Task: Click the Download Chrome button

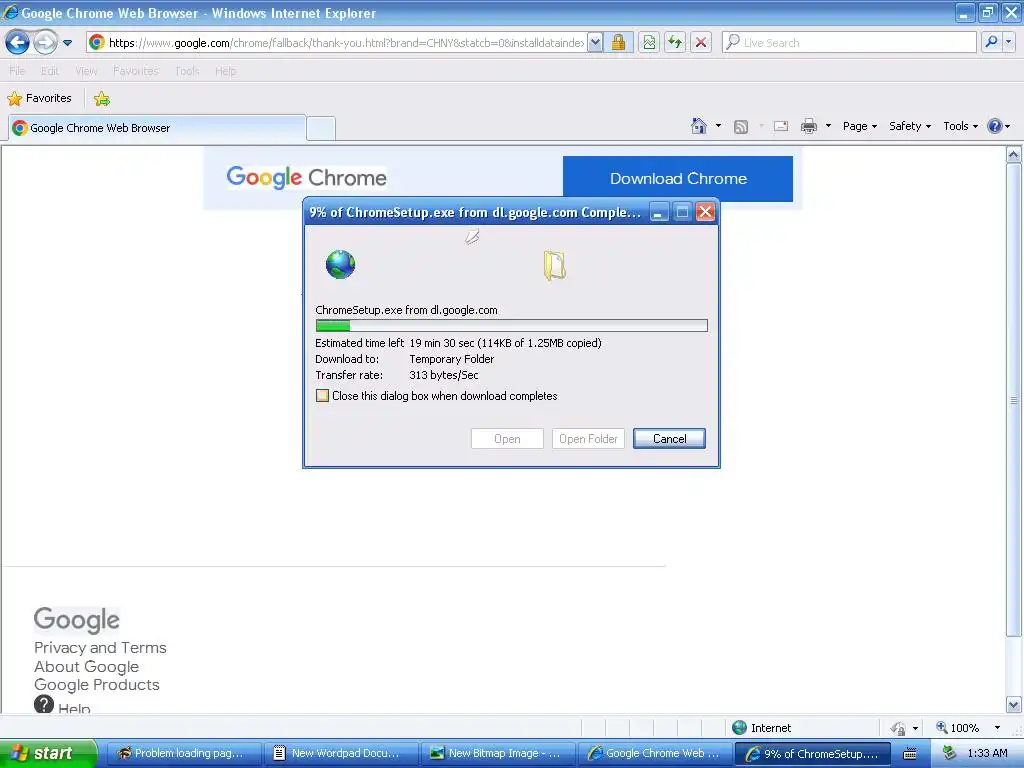Action: 678,179
